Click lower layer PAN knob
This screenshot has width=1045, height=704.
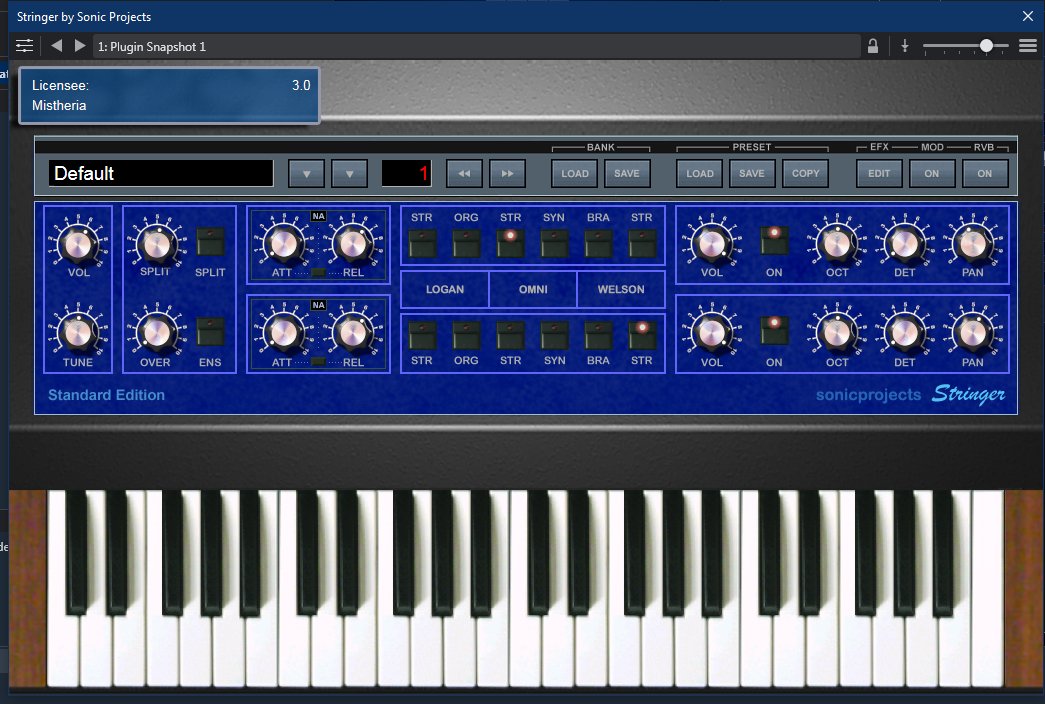tap(972, 332)
